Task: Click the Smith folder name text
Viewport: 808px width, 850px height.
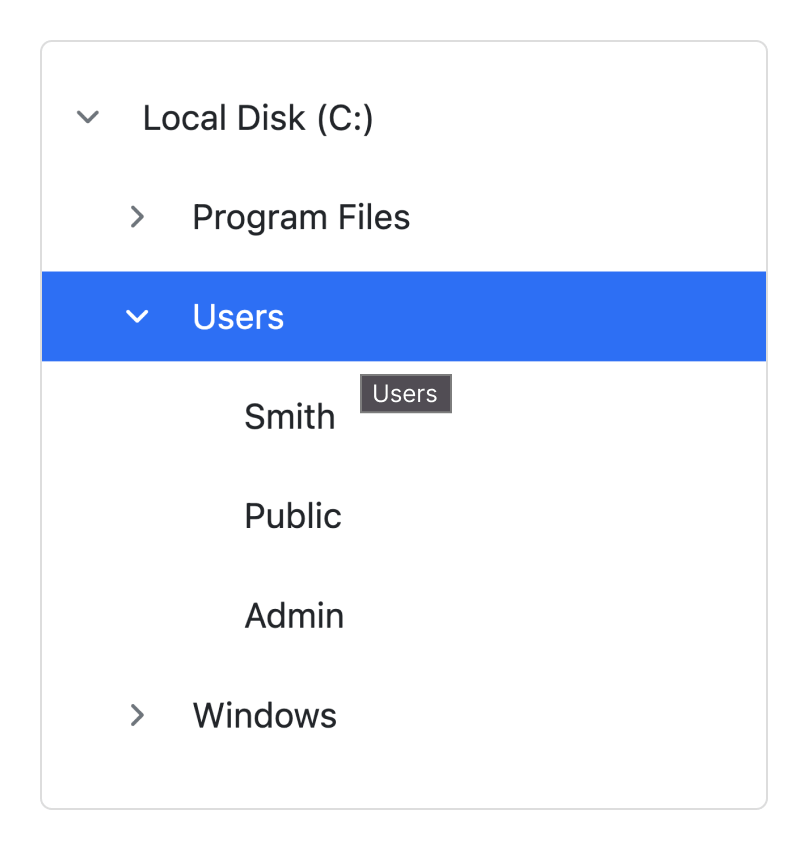Action: tap(289, 416)
